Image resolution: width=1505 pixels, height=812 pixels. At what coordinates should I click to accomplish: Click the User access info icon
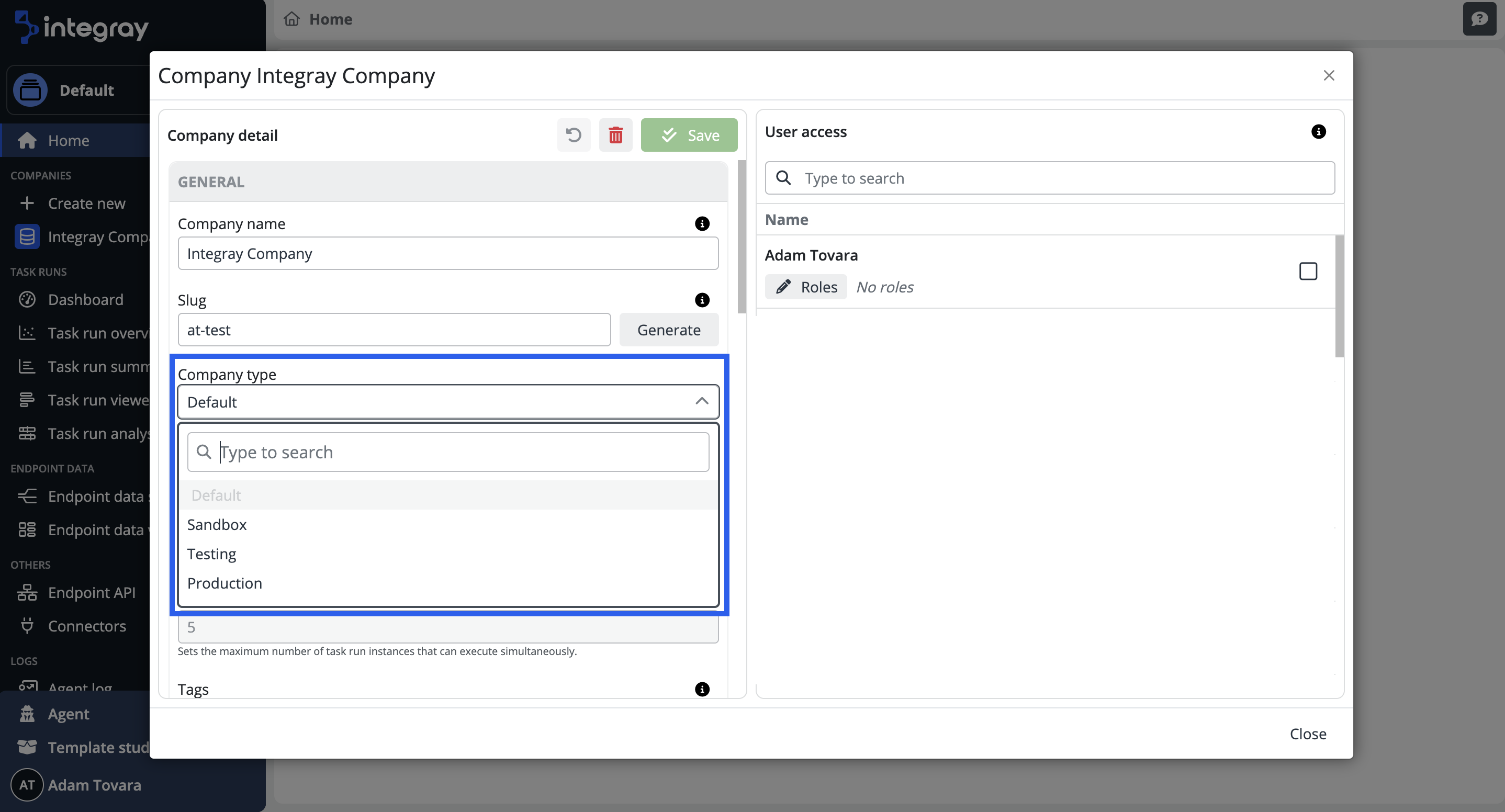[x=1318, y=131]
